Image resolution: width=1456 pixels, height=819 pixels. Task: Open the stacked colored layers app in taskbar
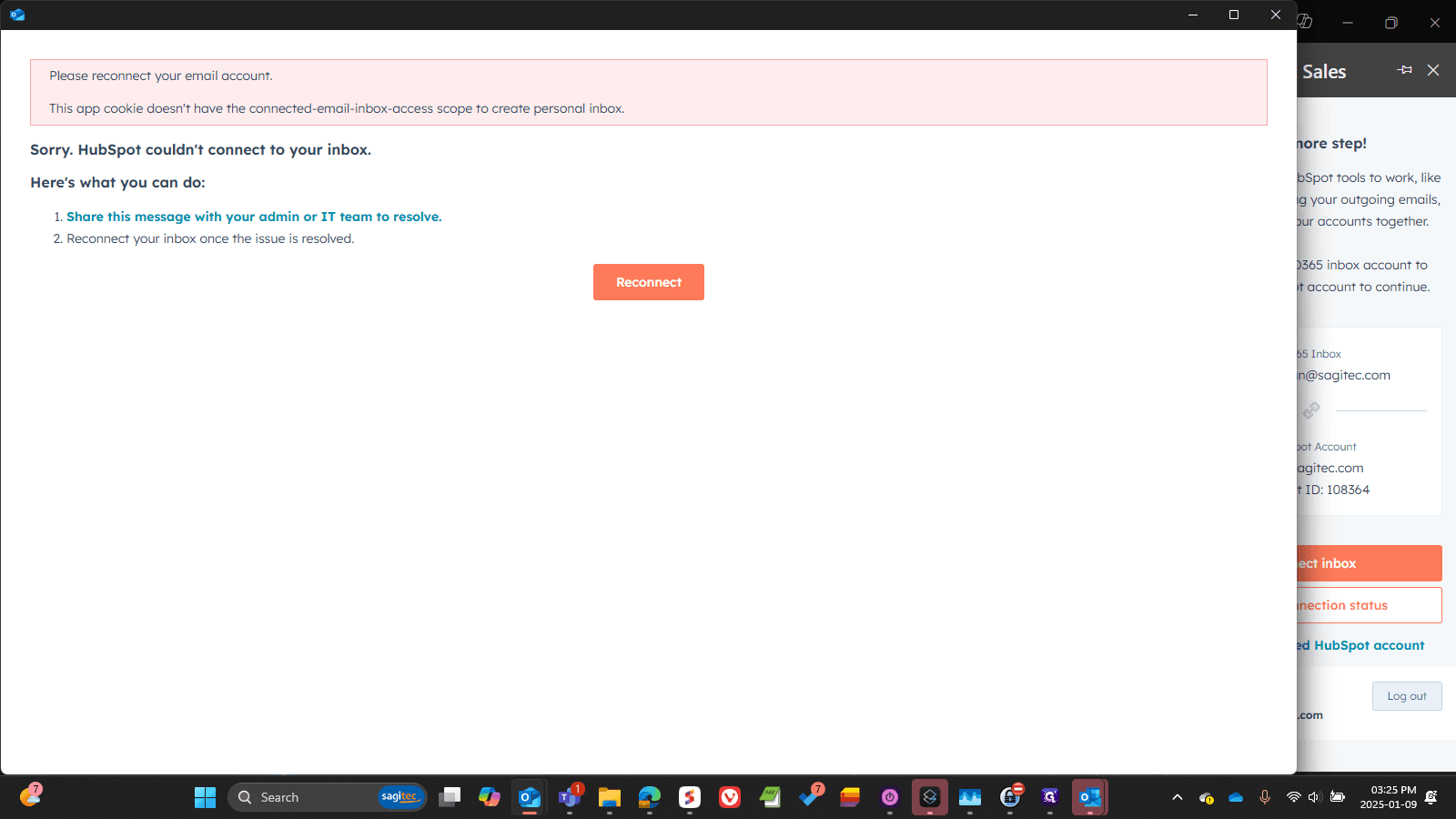tap(850, 797)
